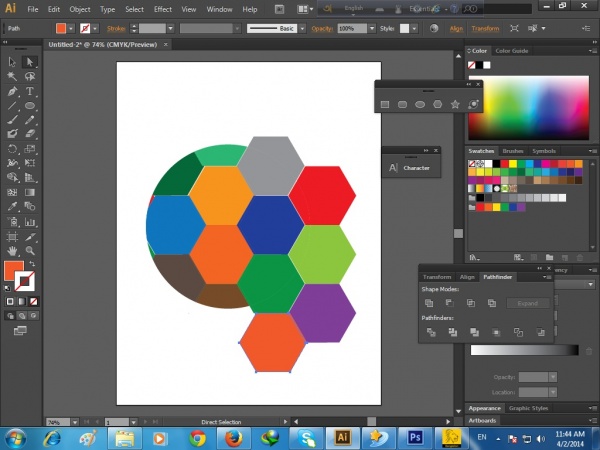Pick the yellow swatch in Swatches panel
The width and height of the screenshot is (600, 450).
click(511, 163)
